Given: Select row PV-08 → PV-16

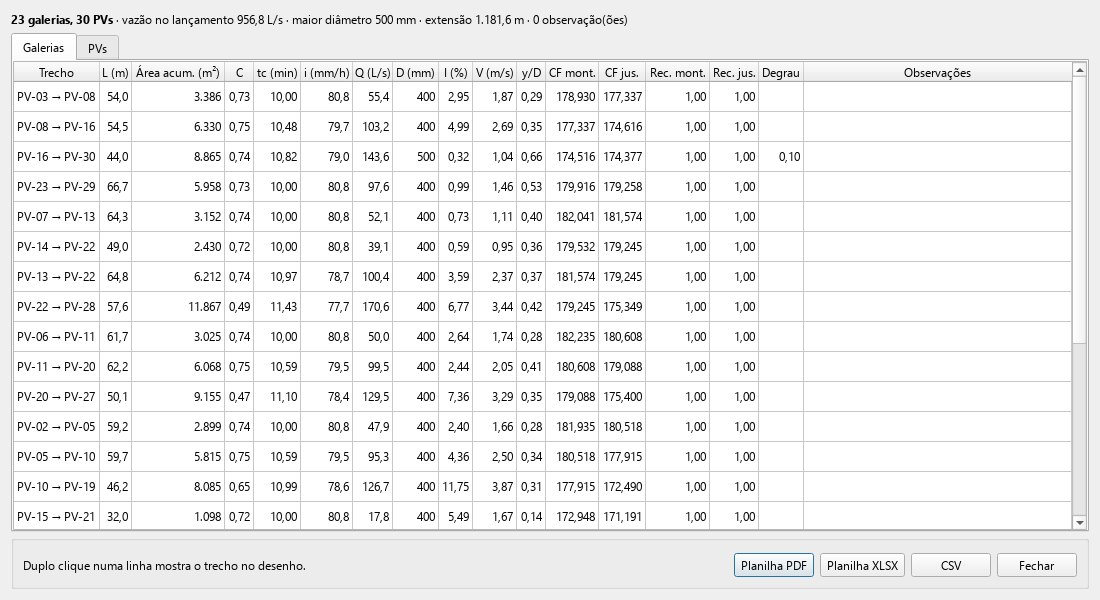Looking at the screenshot, I should [x=542, y=127].
